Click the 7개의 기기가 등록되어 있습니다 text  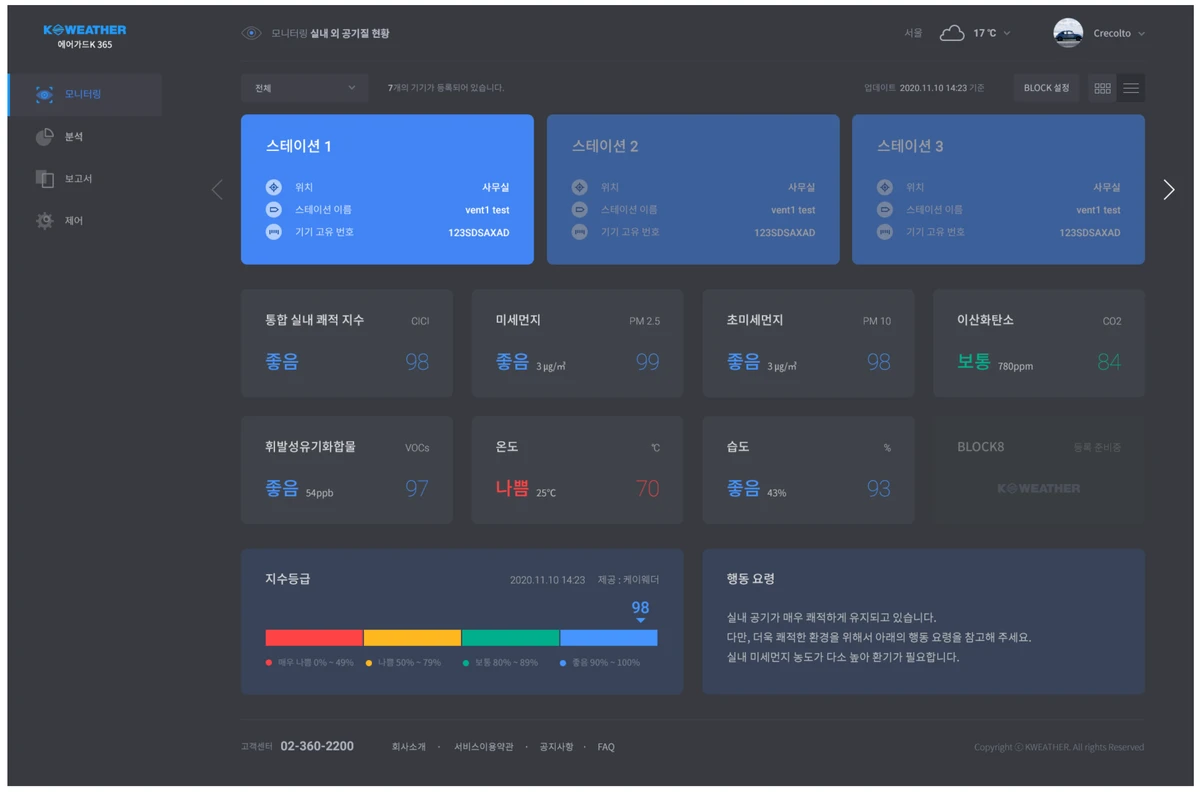coord(446,88)
